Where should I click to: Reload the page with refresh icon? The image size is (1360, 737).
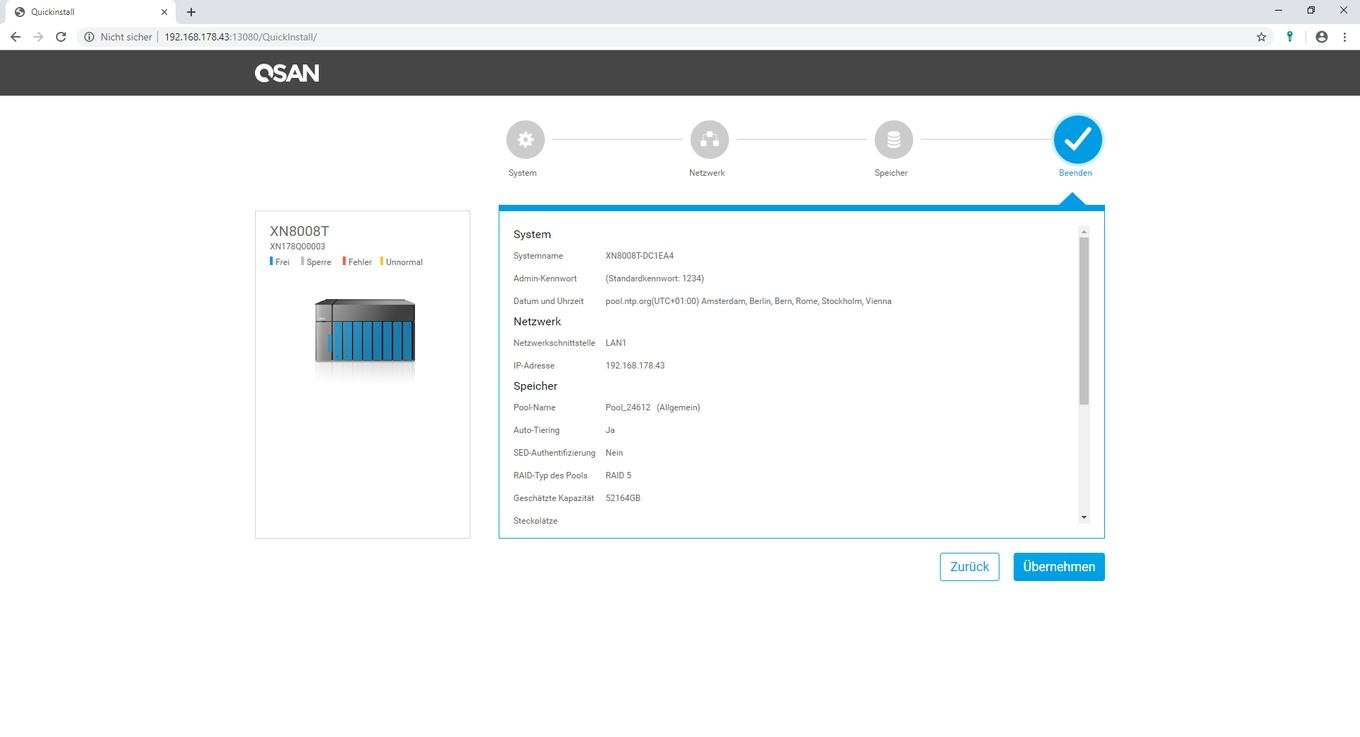[x=61, y=37]
